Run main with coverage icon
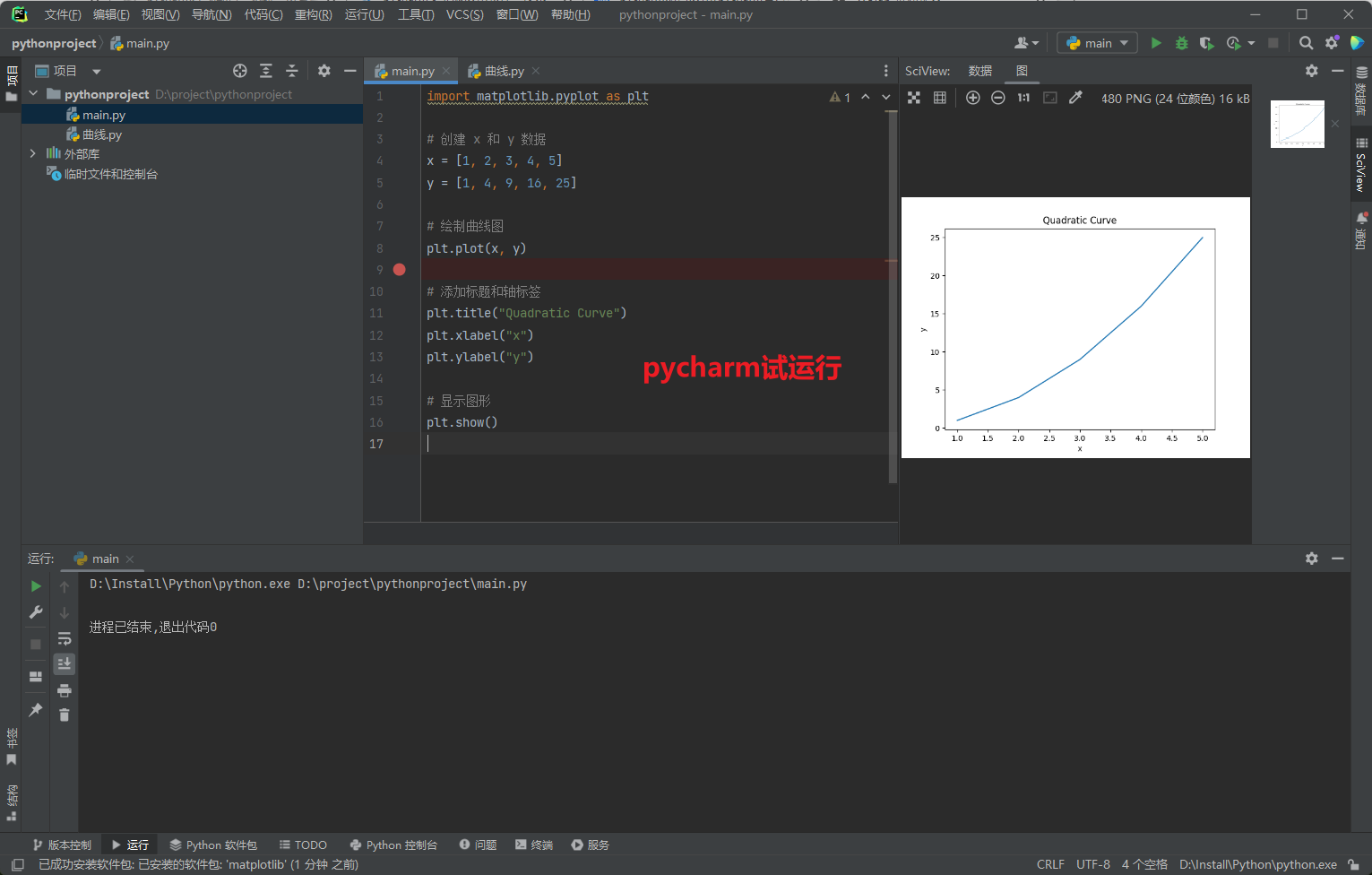Viewport: 1372px width, 875px height. click(1206, 43)
